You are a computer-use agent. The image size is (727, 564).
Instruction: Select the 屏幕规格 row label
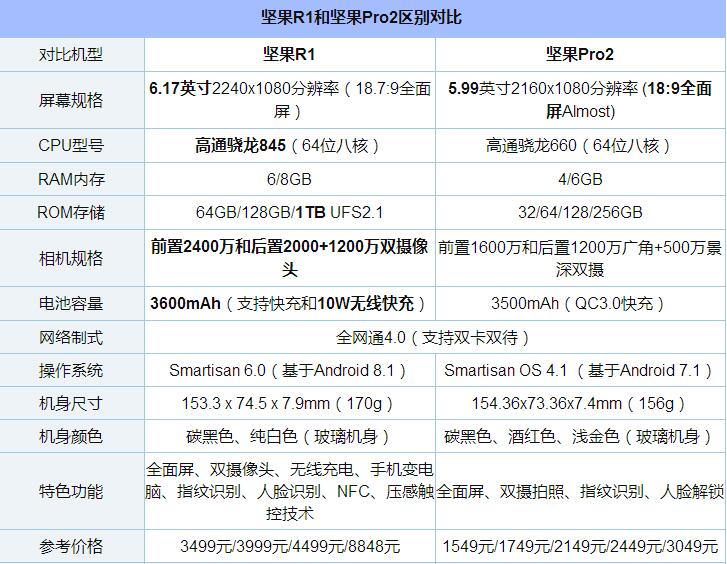tap(71, 100)
